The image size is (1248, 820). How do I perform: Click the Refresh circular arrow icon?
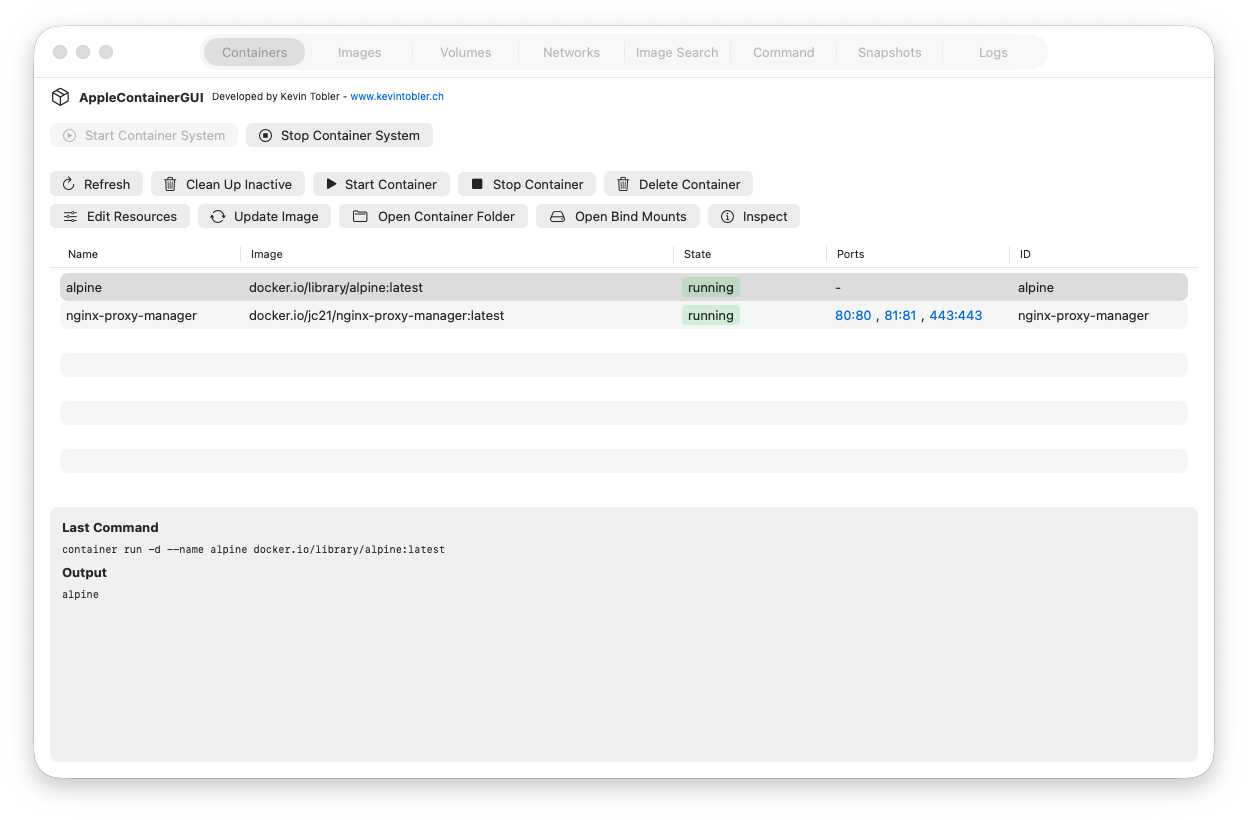click(68, 184)
